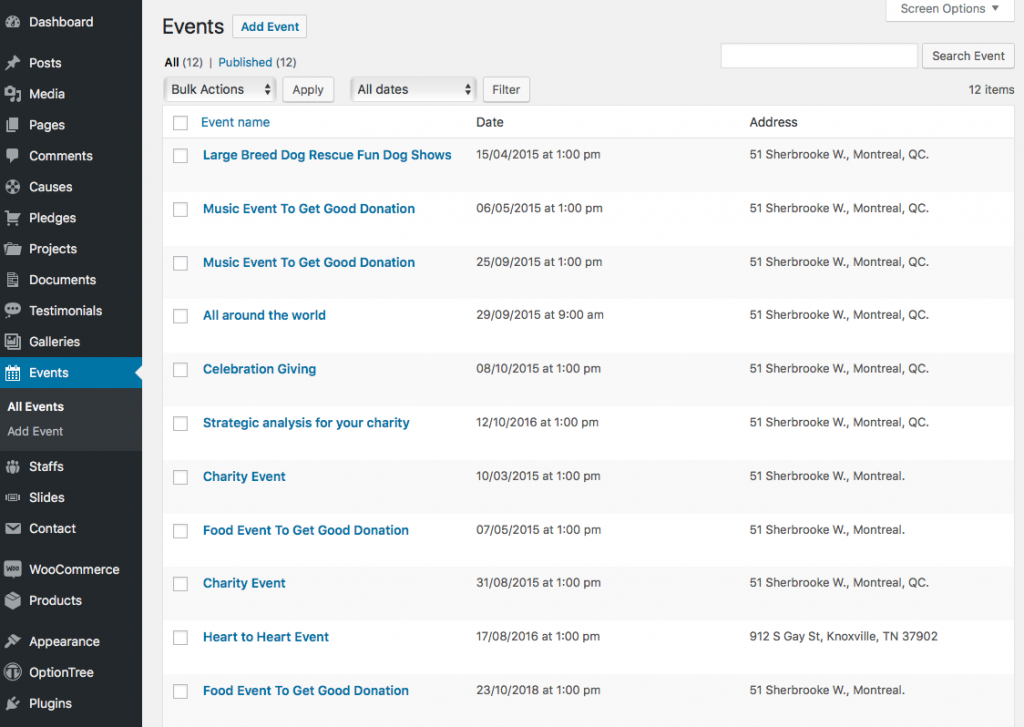The image size is (1024, 727).
Task: Switch to the Published events view
Action: tap(245, 61)
